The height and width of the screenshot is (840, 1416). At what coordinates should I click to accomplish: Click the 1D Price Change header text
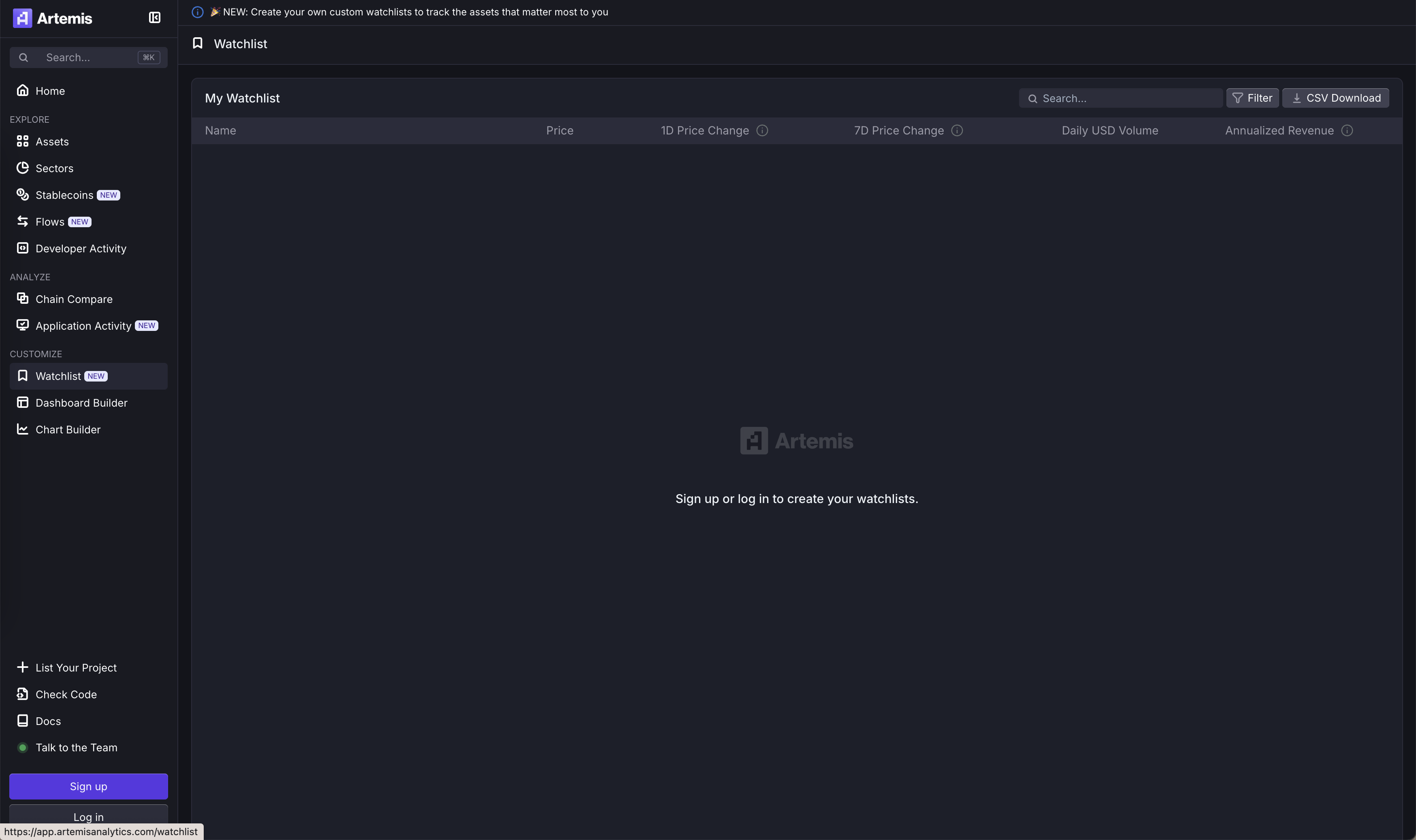(x=705, y=131)
